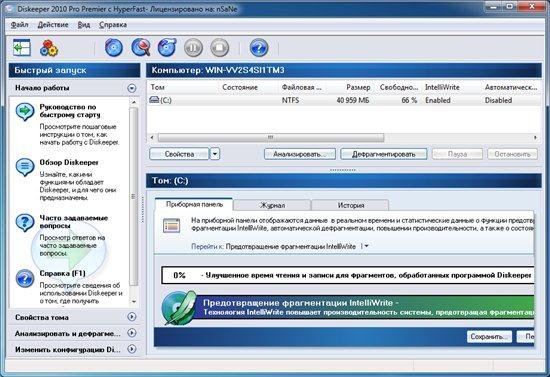Click Часто задаваемые вопросы link
550x377 pixels.
coord(73,222)
